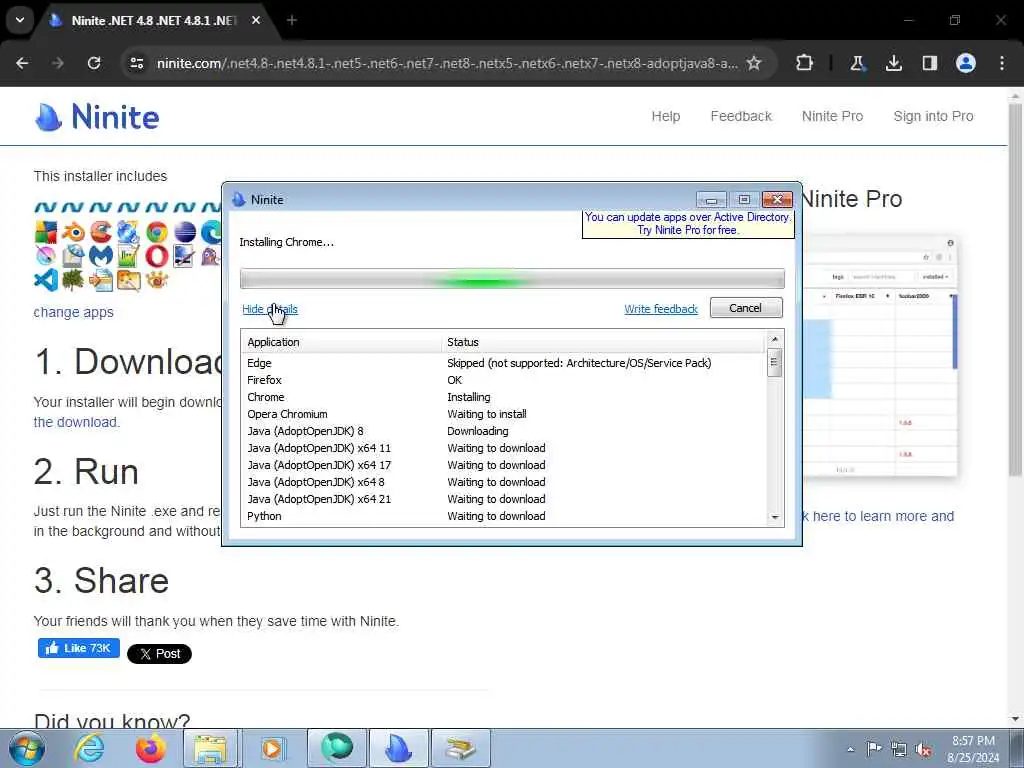The width and height of the screenshot is (1024, 768).
Task: Open Sign into Pro link
Action: click(x=933, y=116)
